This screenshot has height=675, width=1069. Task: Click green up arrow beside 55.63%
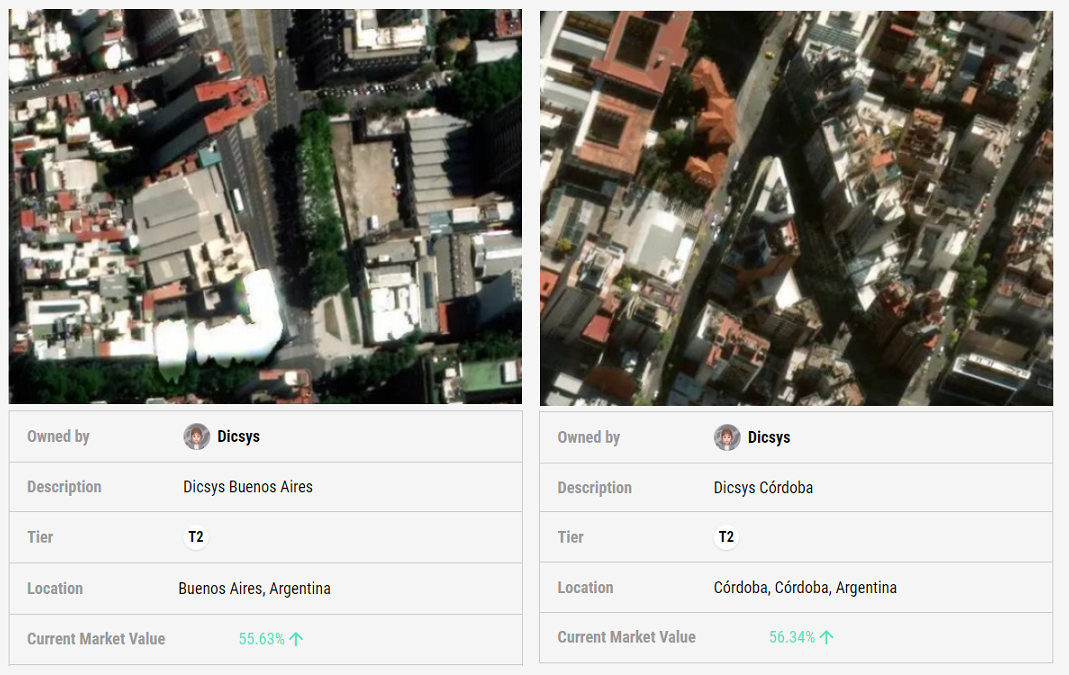tap(296, 639)
